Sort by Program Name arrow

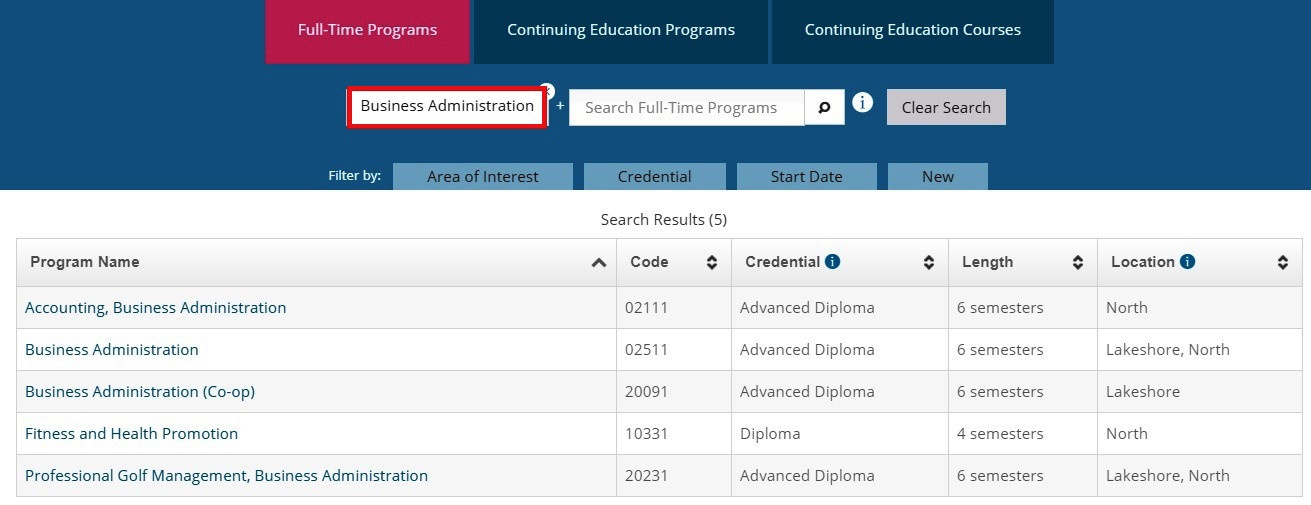tap(598, 263)
